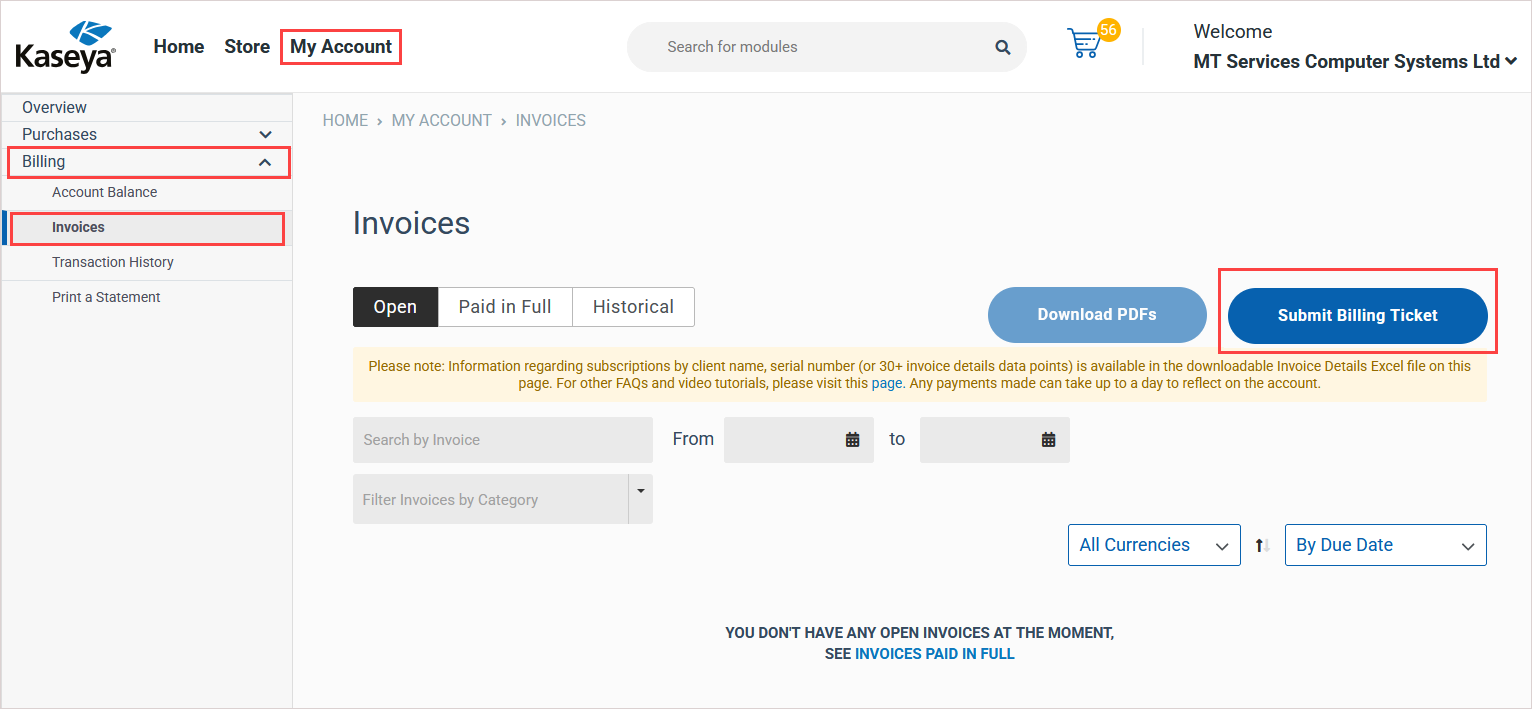
Task: Select Account Balance in the sidebar
Action: pos(104,192)
